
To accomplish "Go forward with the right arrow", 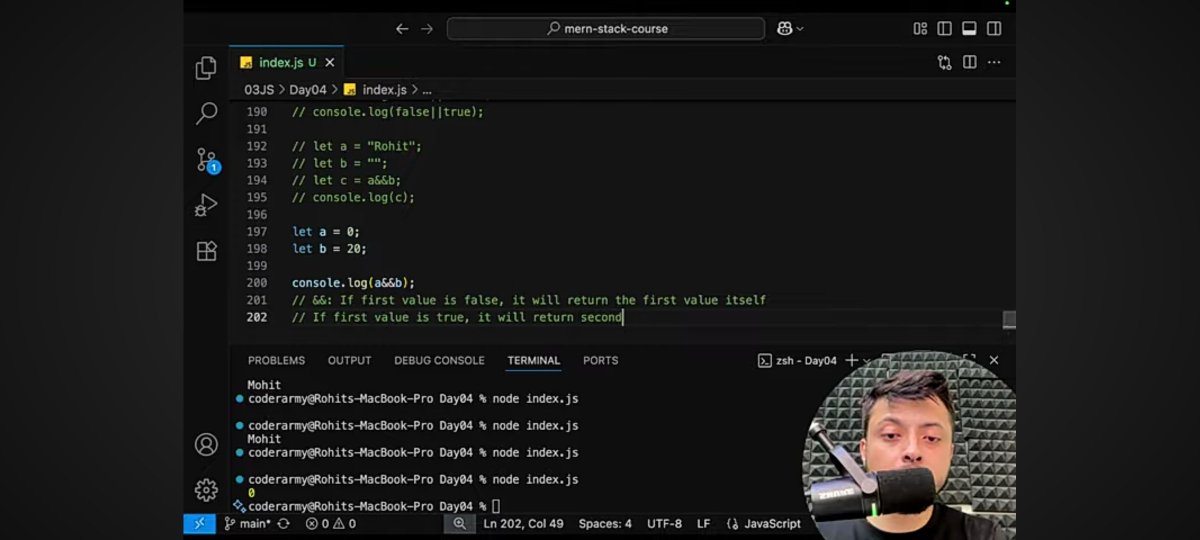I will click(x=427, y=29).
